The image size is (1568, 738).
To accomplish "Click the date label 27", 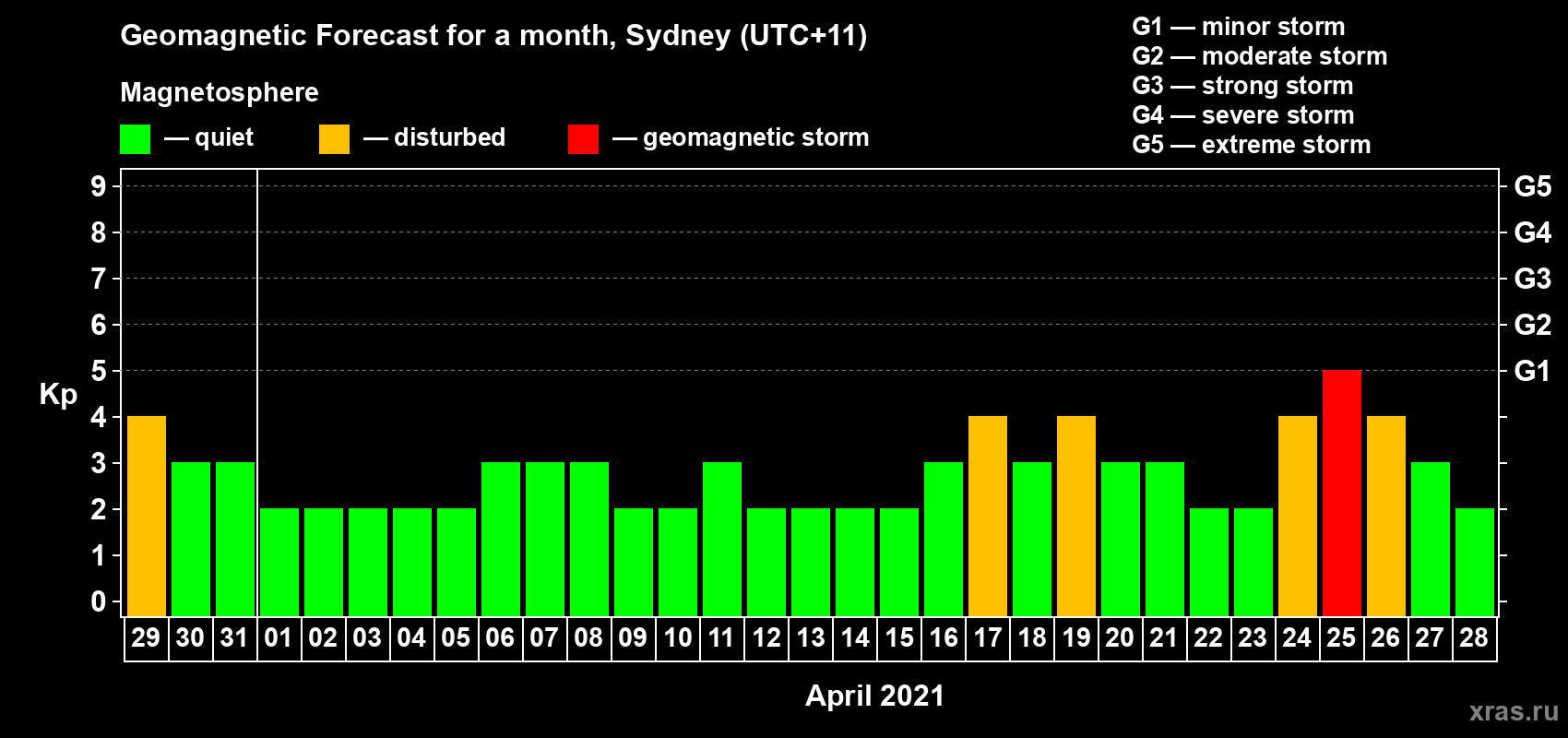I will coord(1430,637).
